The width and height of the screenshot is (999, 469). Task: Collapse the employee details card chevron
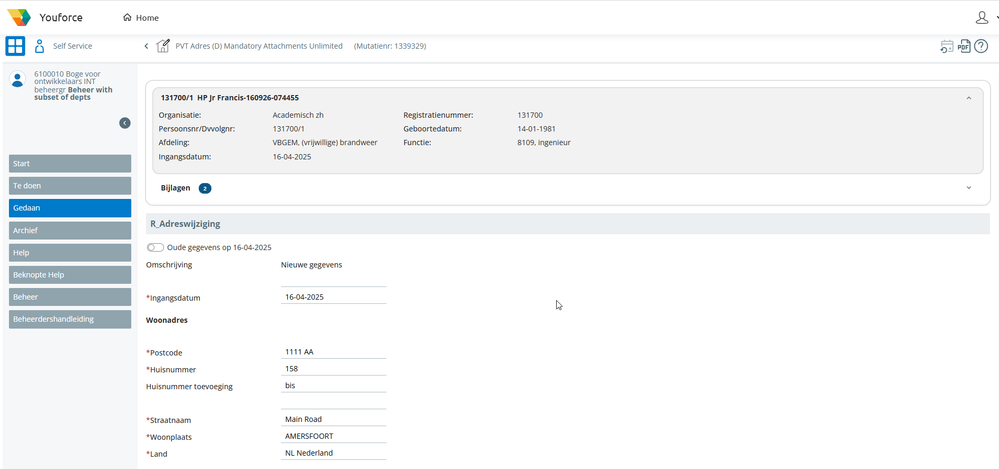[969, 98]
